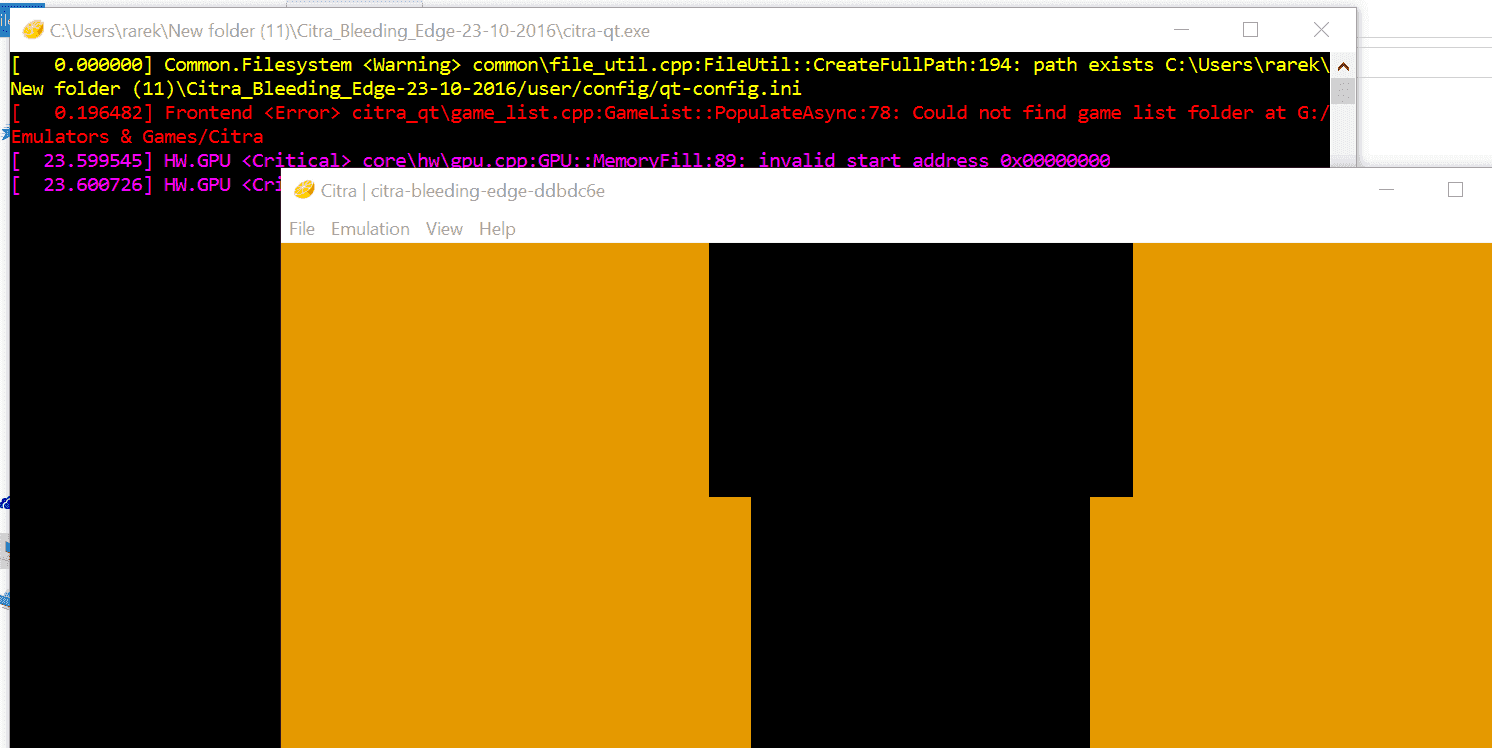
Task: Click the title text 'Citra | citra-bleeding-edge-ddbdc6e'
Action: pos(463,191)
